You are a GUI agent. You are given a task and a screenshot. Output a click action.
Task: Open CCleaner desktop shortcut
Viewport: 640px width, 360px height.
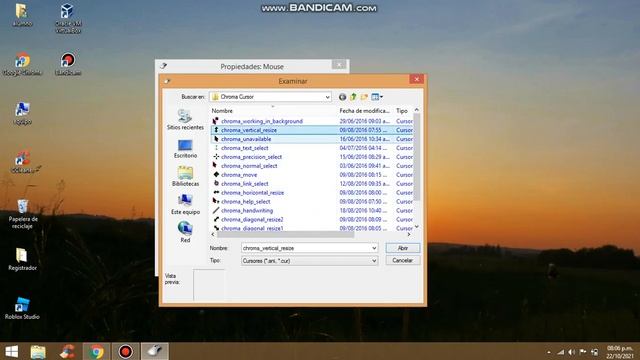pos(23,162)
